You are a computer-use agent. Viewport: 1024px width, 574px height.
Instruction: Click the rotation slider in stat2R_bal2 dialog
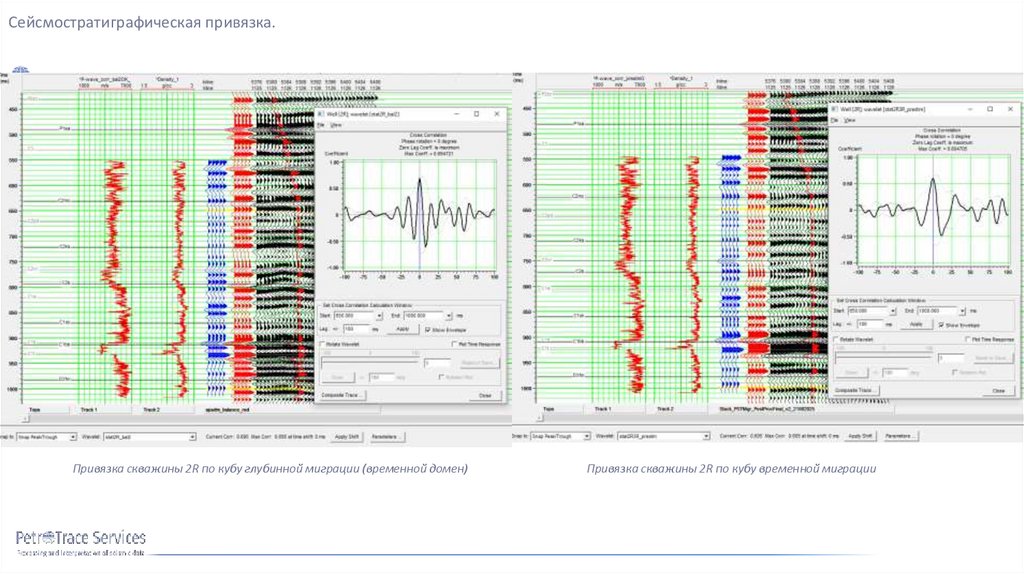click(370, 359)
